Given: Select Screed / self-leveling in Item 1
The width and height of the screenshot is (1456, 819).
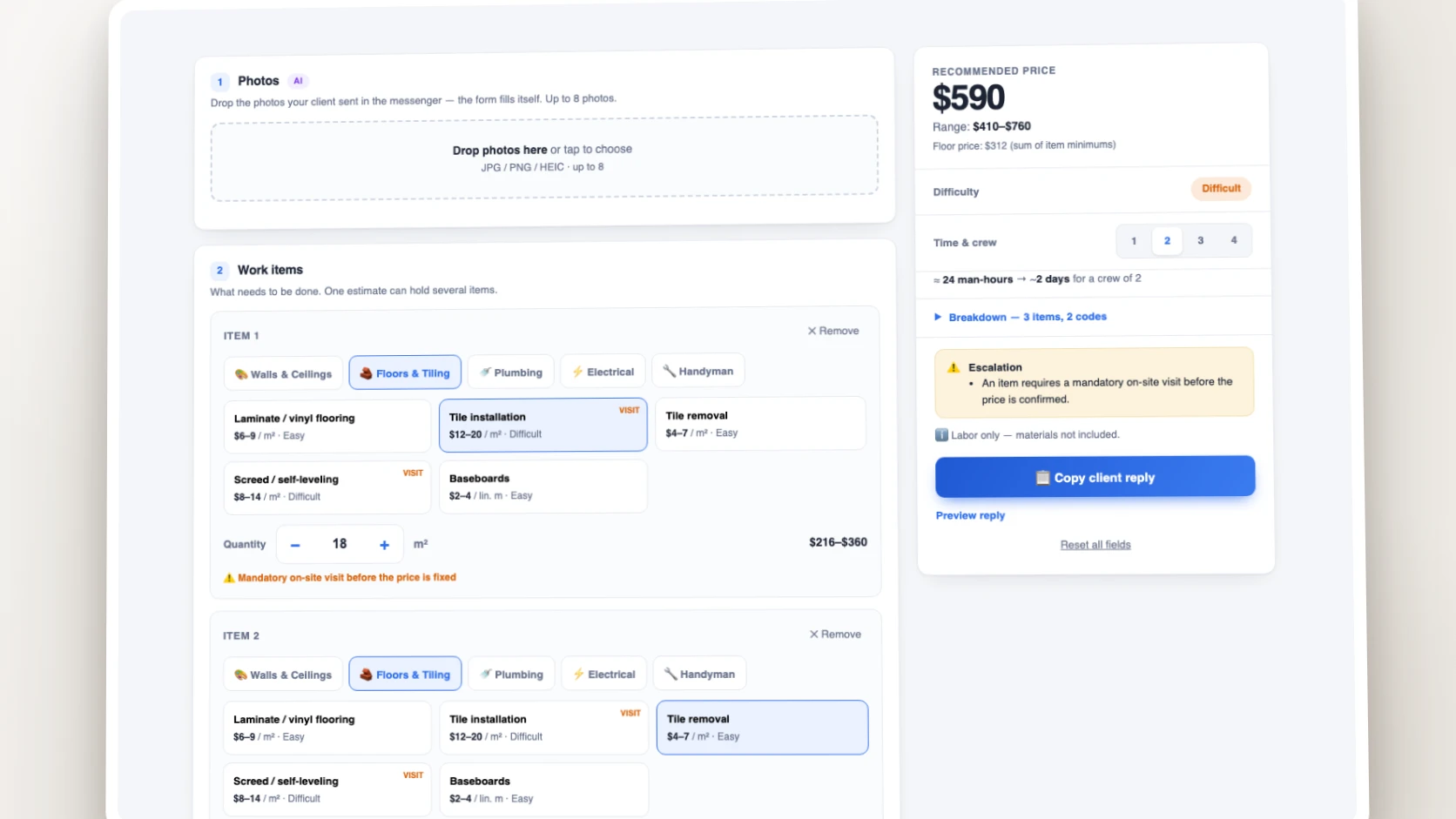Looking at the screenshot, I should point(327,487).
